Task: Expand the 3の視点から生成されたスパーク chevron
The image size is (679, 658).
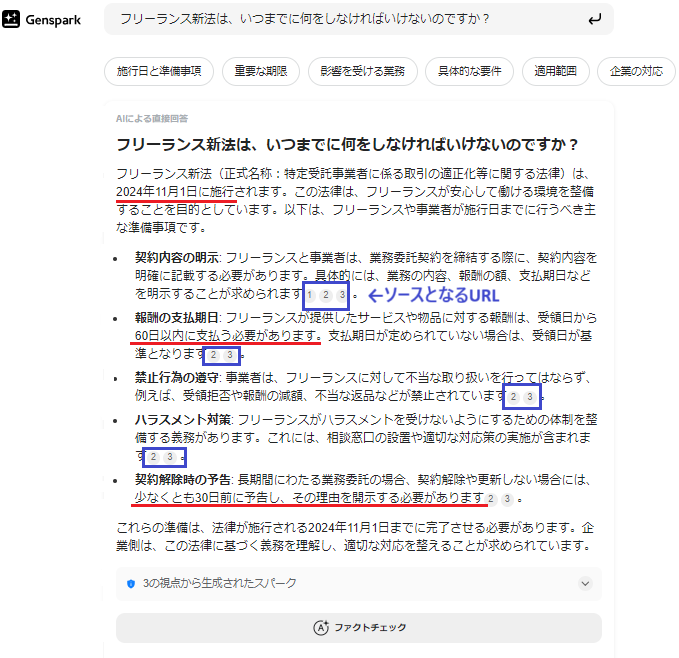Action: pyautogui.click(x=584, y=582)
